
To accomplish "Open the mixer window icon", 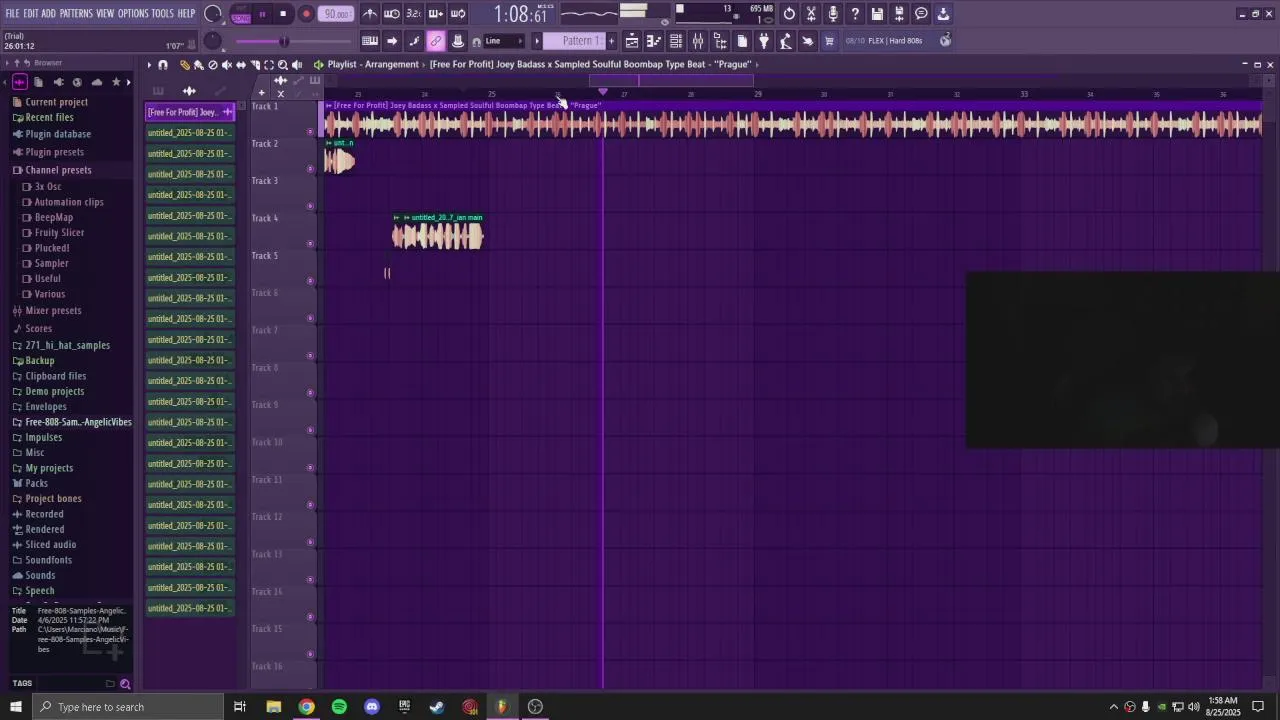I will click(x=698, y=41).
